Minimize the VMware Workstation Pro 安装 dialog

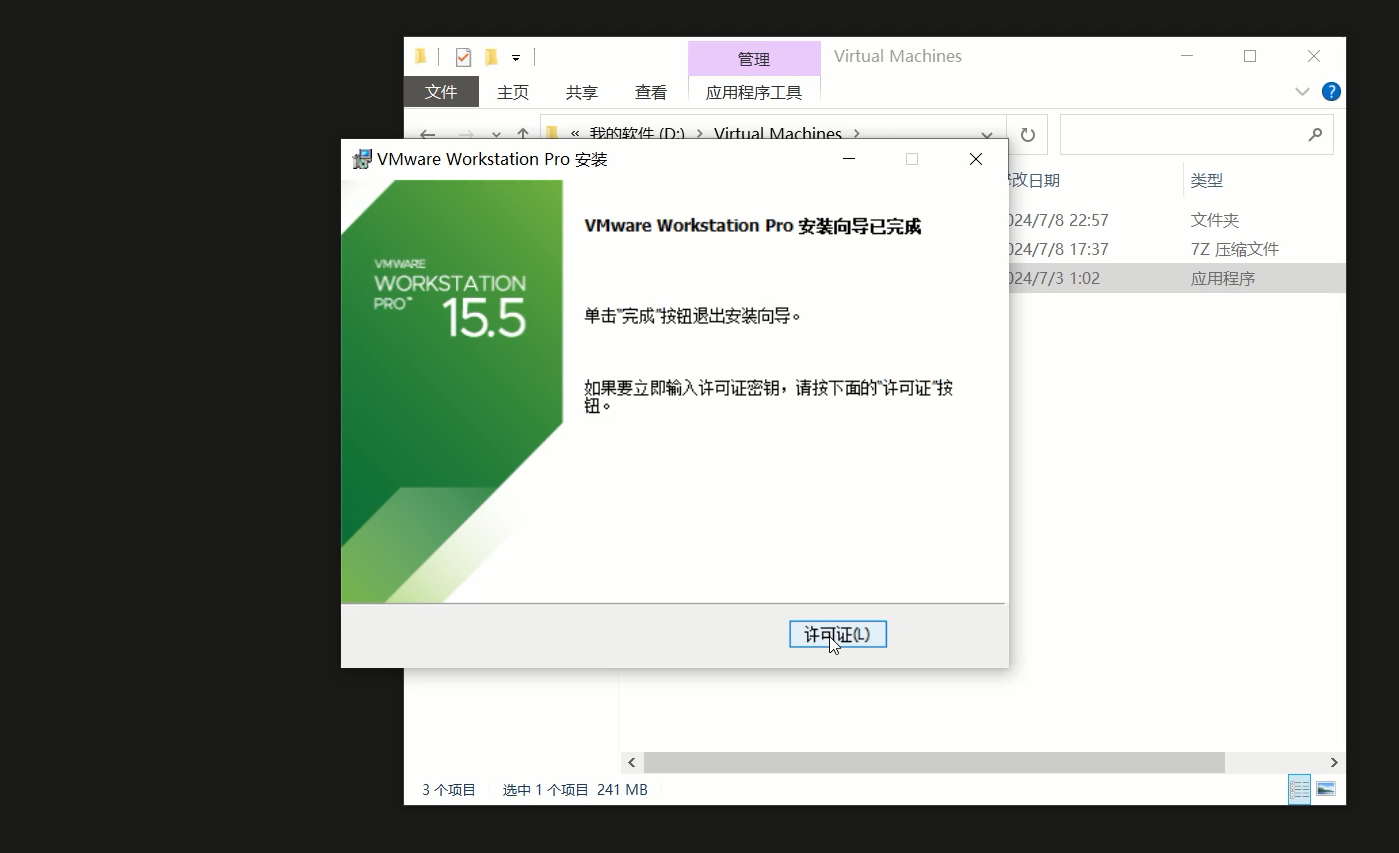point(849,159)
